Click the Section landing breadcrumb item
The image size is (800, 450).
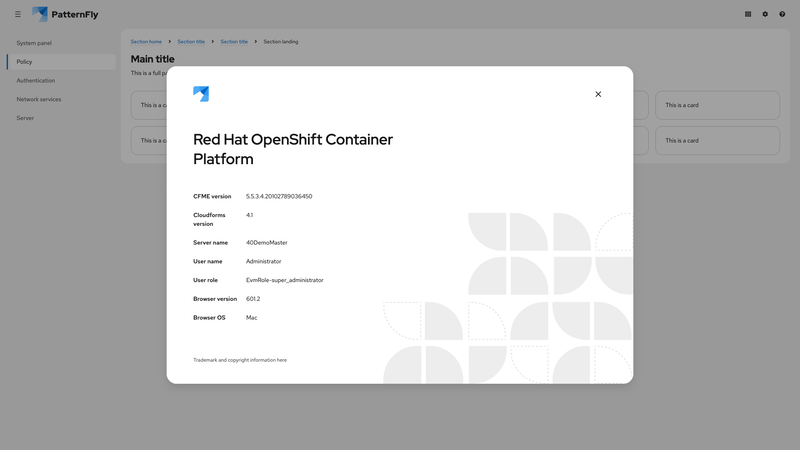(x=281, y=42)
